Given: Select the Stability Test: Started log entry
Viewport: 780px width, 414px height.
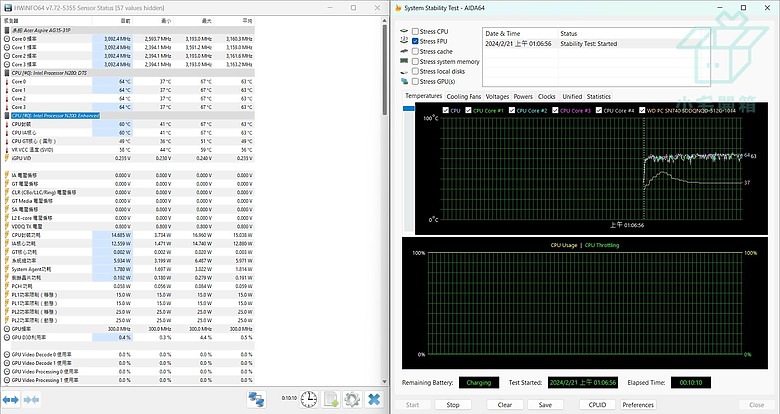Looking at the screenshot, I should click(596, 44).
